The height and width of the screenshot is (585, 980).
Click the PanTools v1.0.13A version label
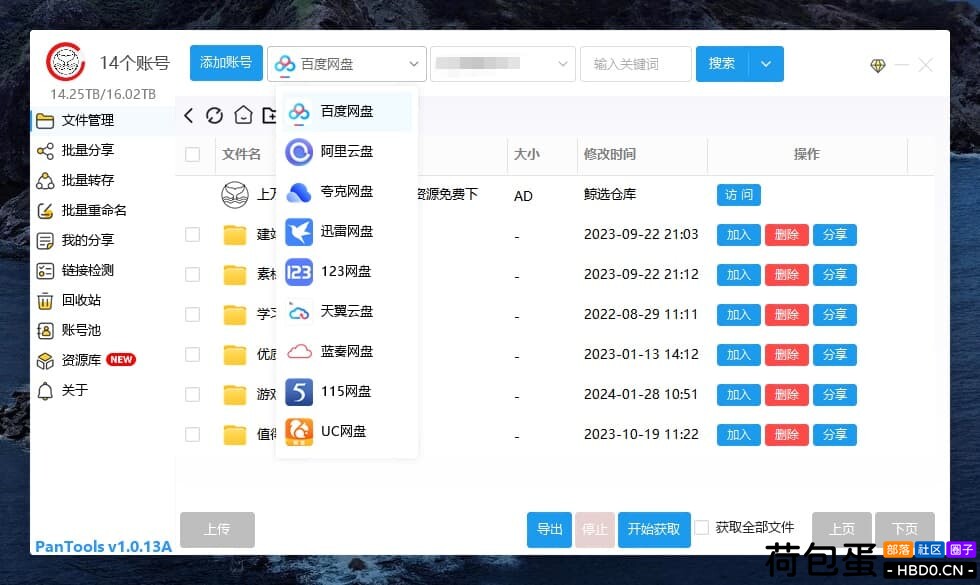[x=103, y=547]
